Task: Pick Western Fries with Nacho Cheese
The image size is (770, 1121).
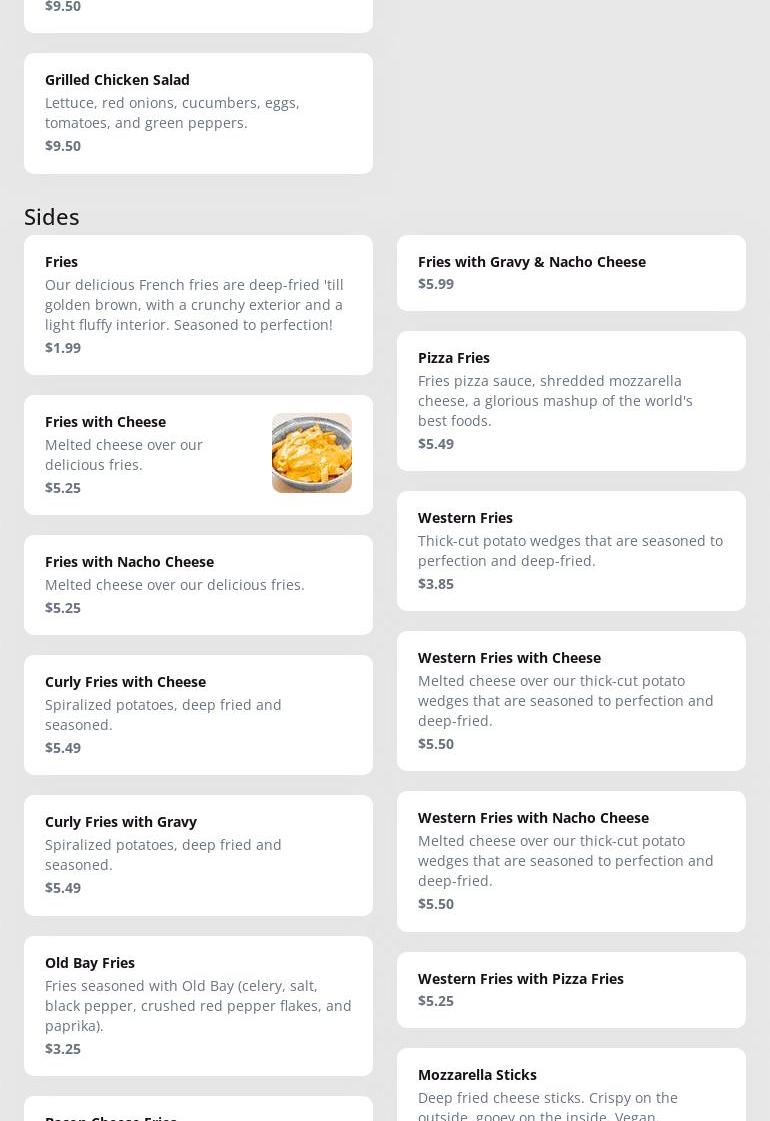Action: point(571,861)
